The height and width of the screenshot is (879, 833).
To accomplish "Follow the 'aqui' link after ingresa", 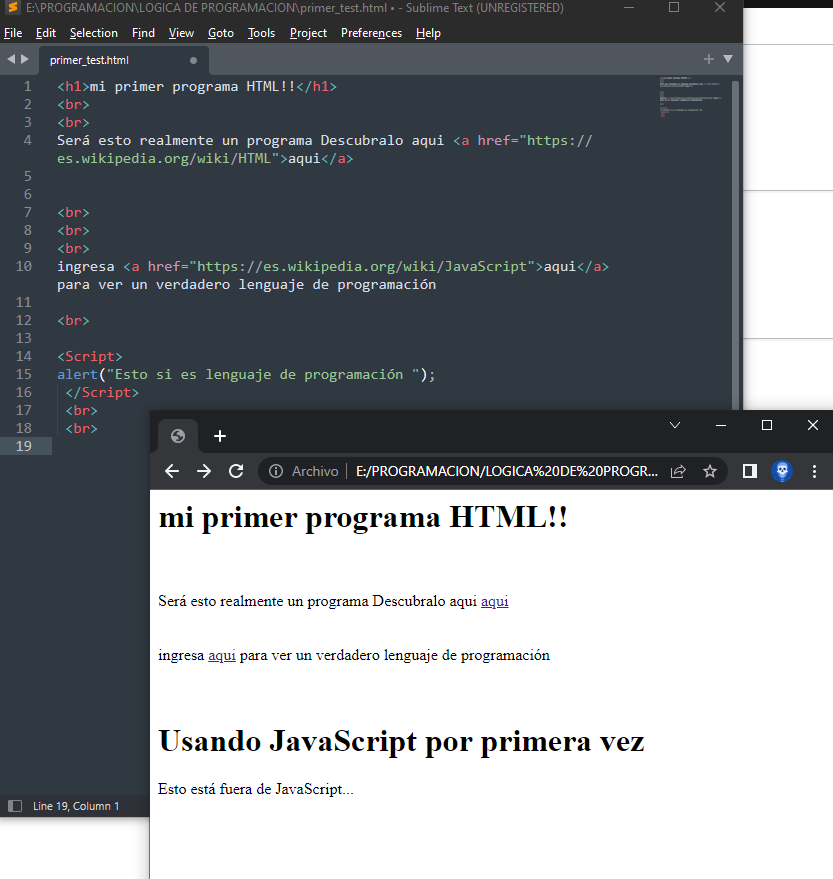I will (222, 655).
